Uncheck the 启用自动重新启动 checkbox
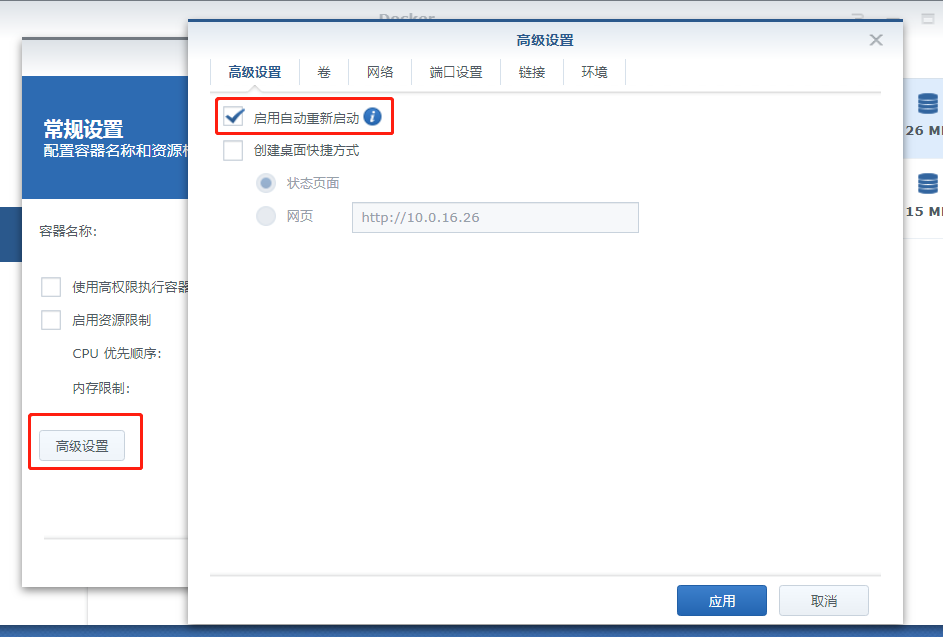 (234, 117)
